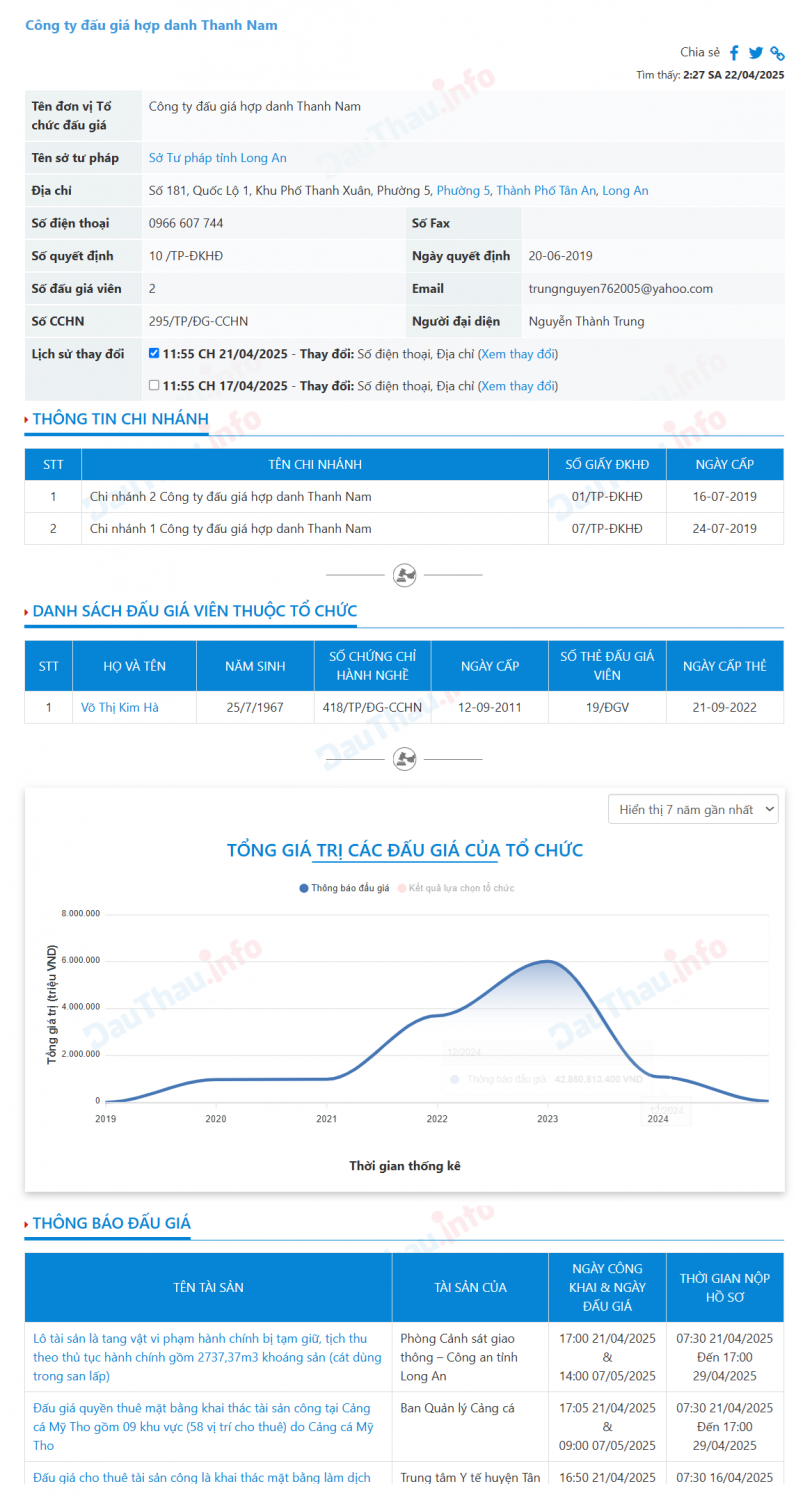Image resolution: width=796 pixels, height=1500 pixels.
Task: Share page via Twitter icon
Action: 756,53
